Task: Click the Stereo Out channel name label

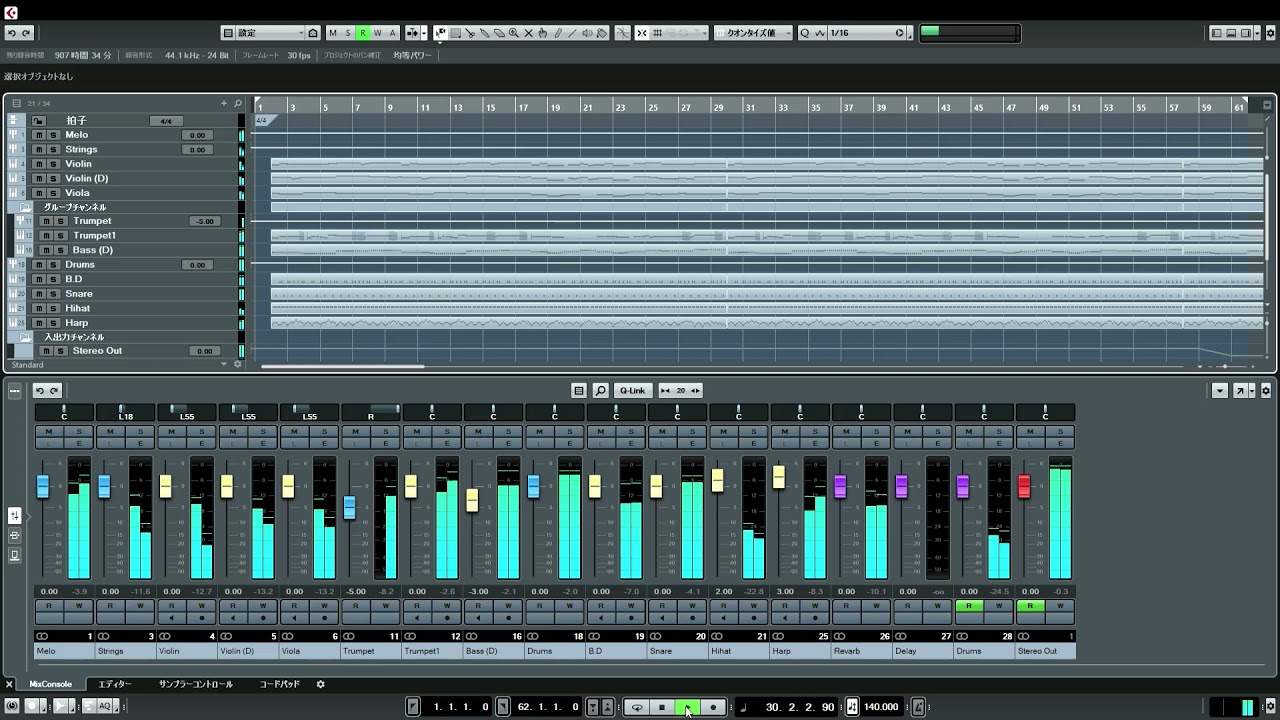Action: click(x=1046, y=651)
